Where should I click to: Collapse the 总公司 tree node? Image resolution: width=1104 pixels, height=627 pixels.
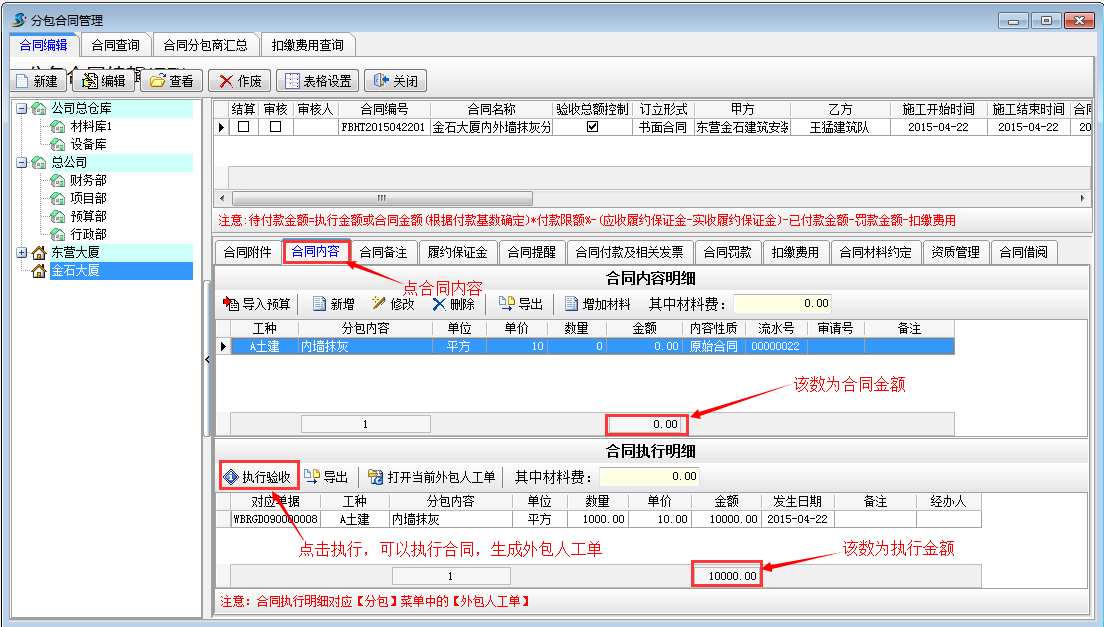(x=22, y=162)
